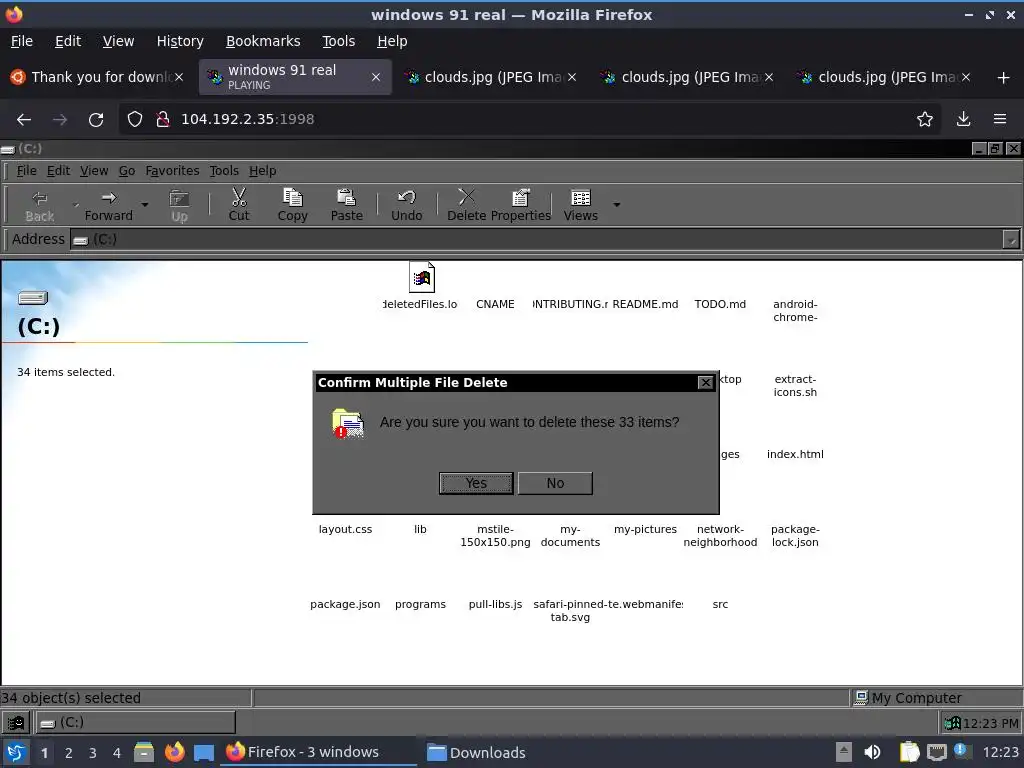The height and width of the screenshot is (768, 1024).
Task: Select the pull-libs.js file
Action: [495, 605]
